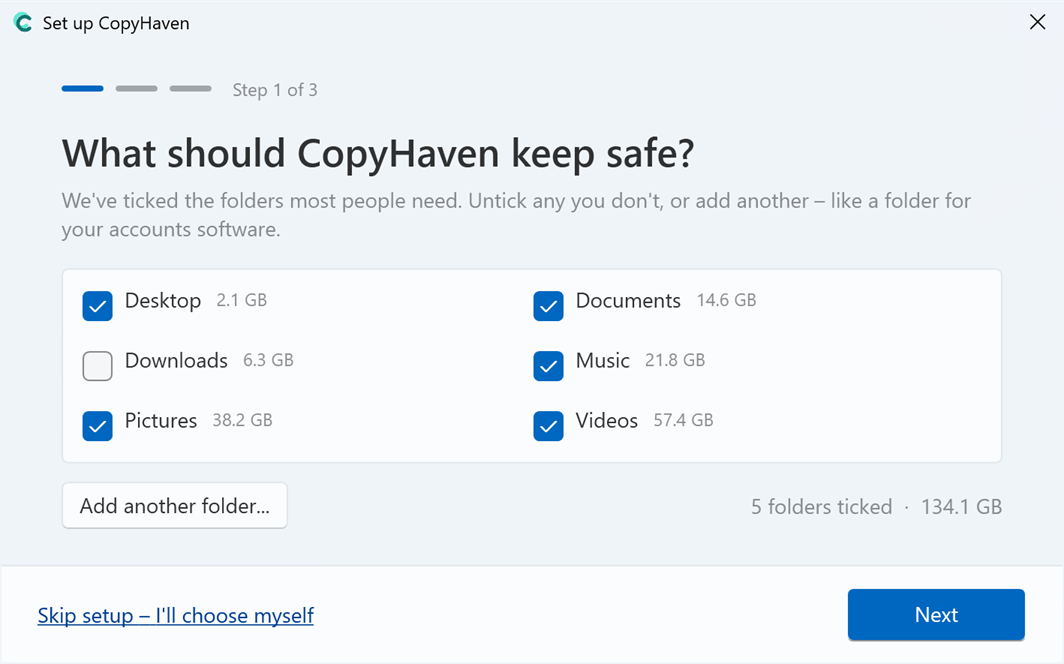Click the Pictures folder label
This screenshot has width=1064, height=664.
tap(161, 421)
